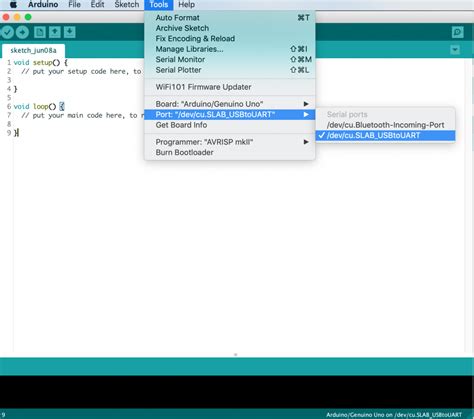Open the Sketch menu
474x419 pixels.
tap(127, 5)
